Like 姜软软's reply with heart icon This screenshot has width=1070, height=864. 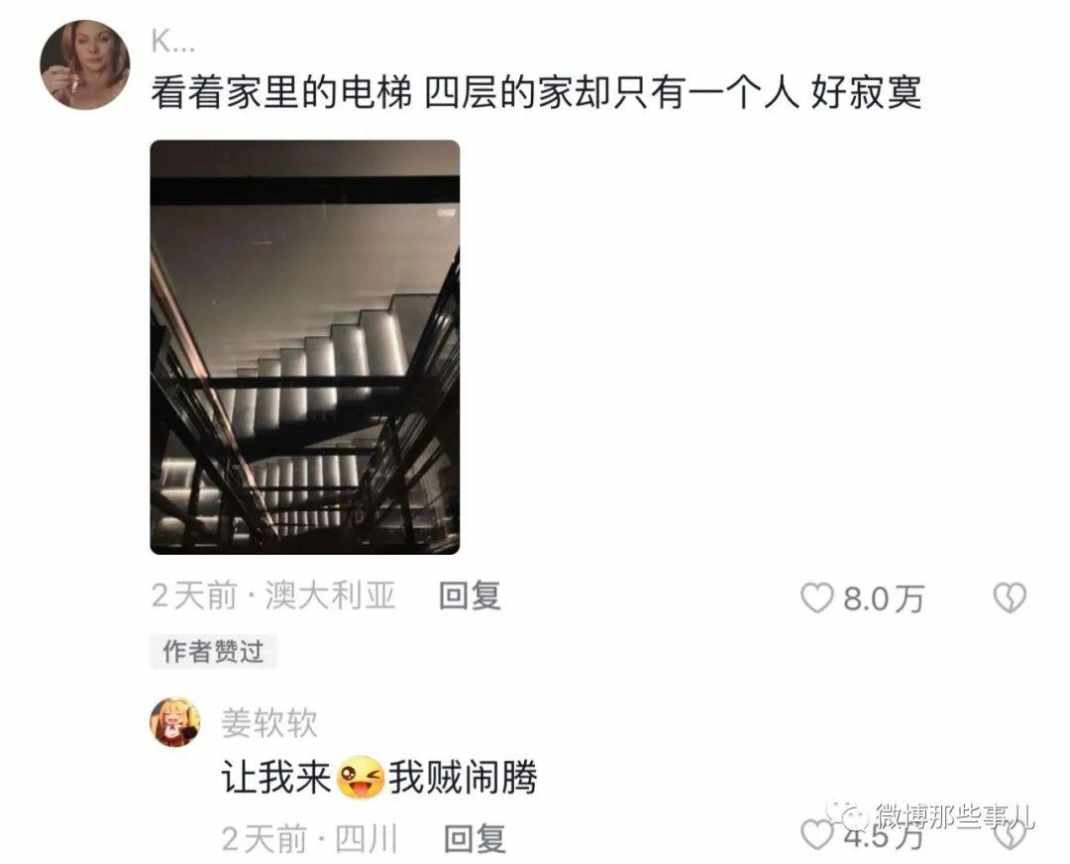(816, 835)
